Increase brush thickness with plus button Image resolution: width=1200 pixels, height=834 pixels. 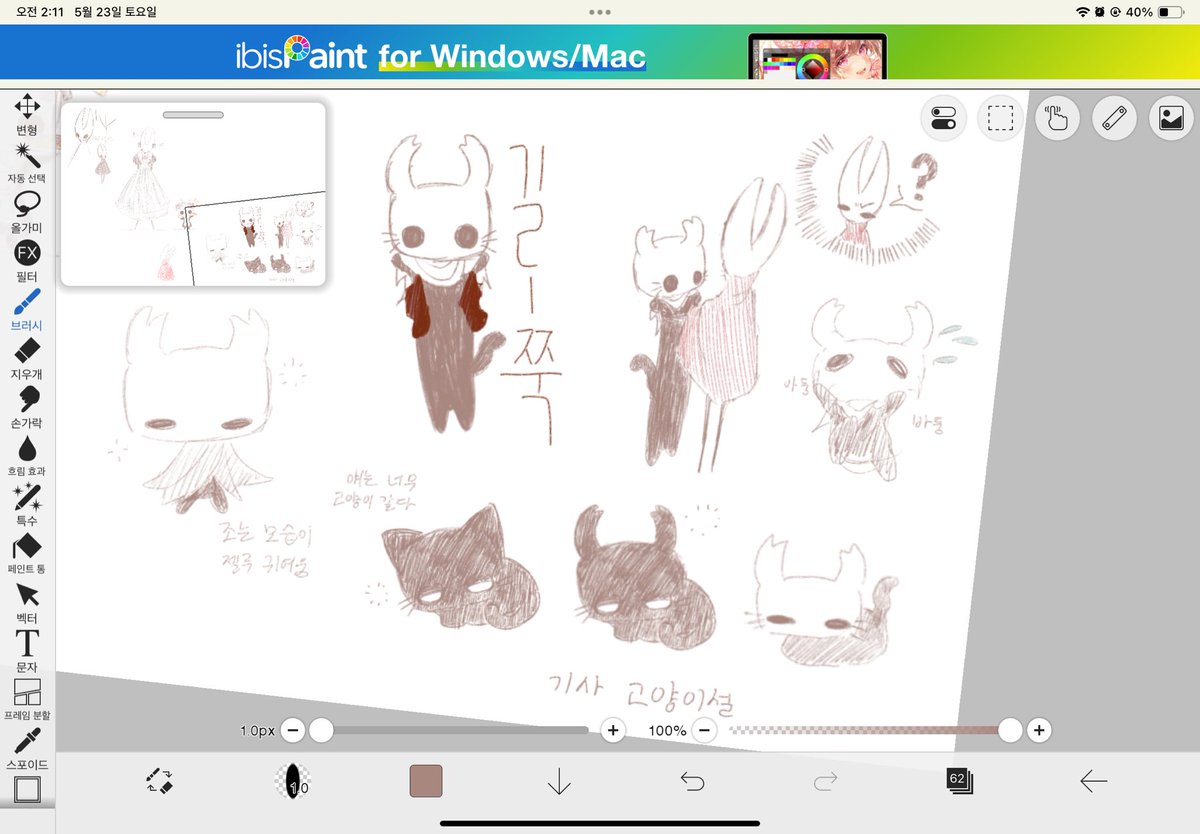613,730
